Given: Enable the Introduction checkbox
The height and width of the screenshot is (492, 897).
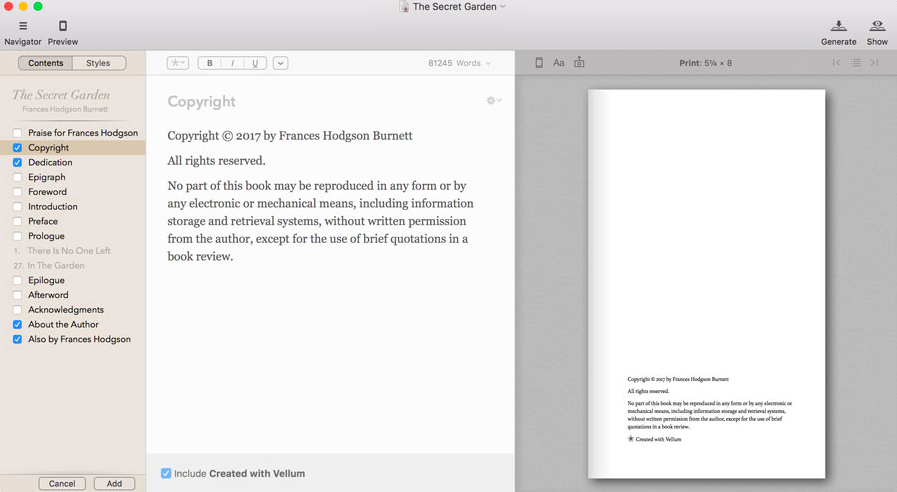Looking at the screenshot, I should (18, 207).
